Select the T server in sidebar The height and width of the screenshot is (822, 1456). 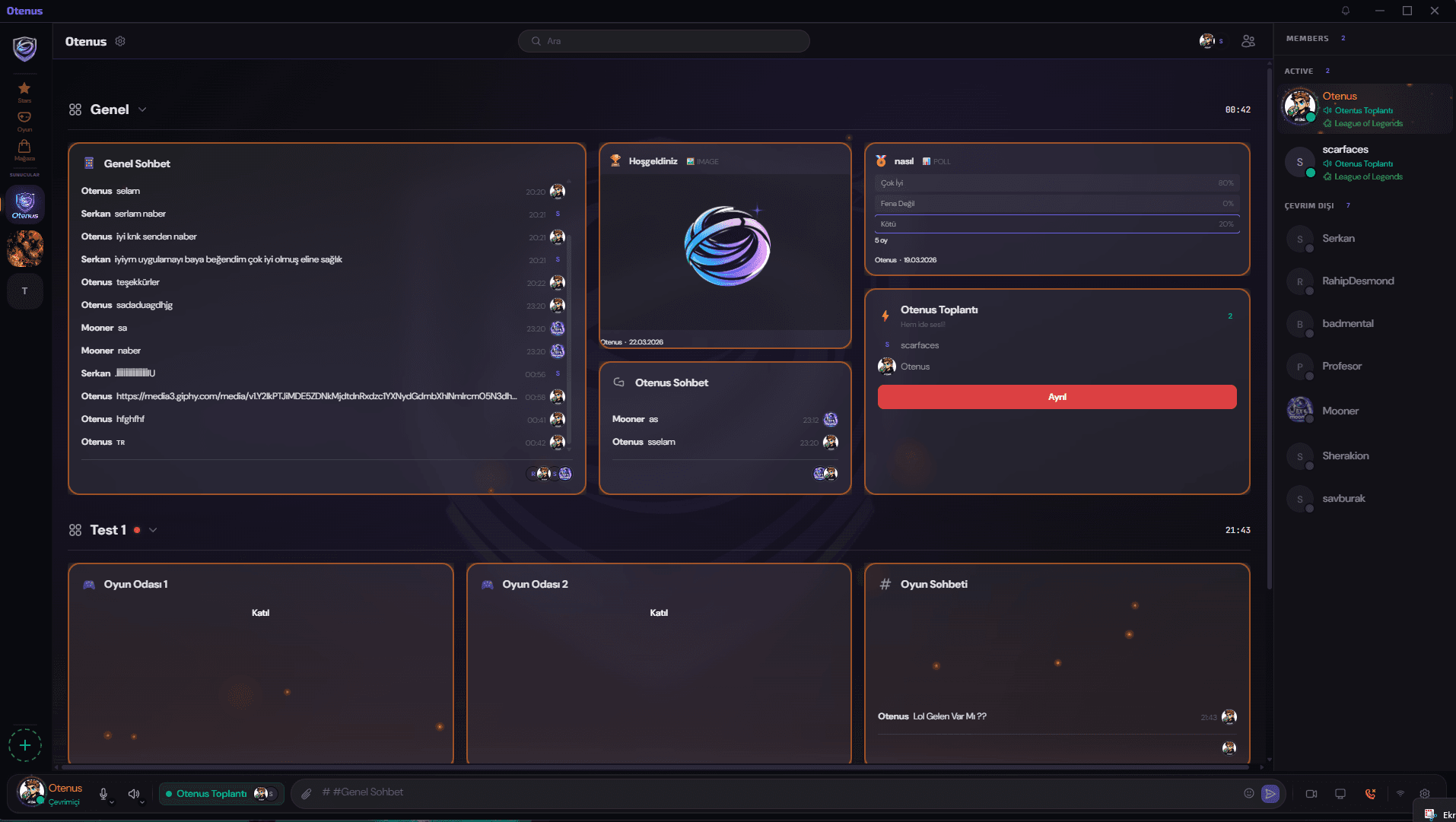(25, 291)
